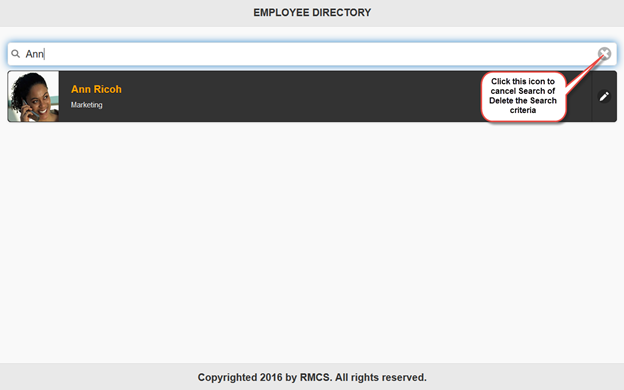624x390 pixels.
Task: Open Ann Ricoh's profile photo
Action: pyautogui.click(x=33, y=96)
